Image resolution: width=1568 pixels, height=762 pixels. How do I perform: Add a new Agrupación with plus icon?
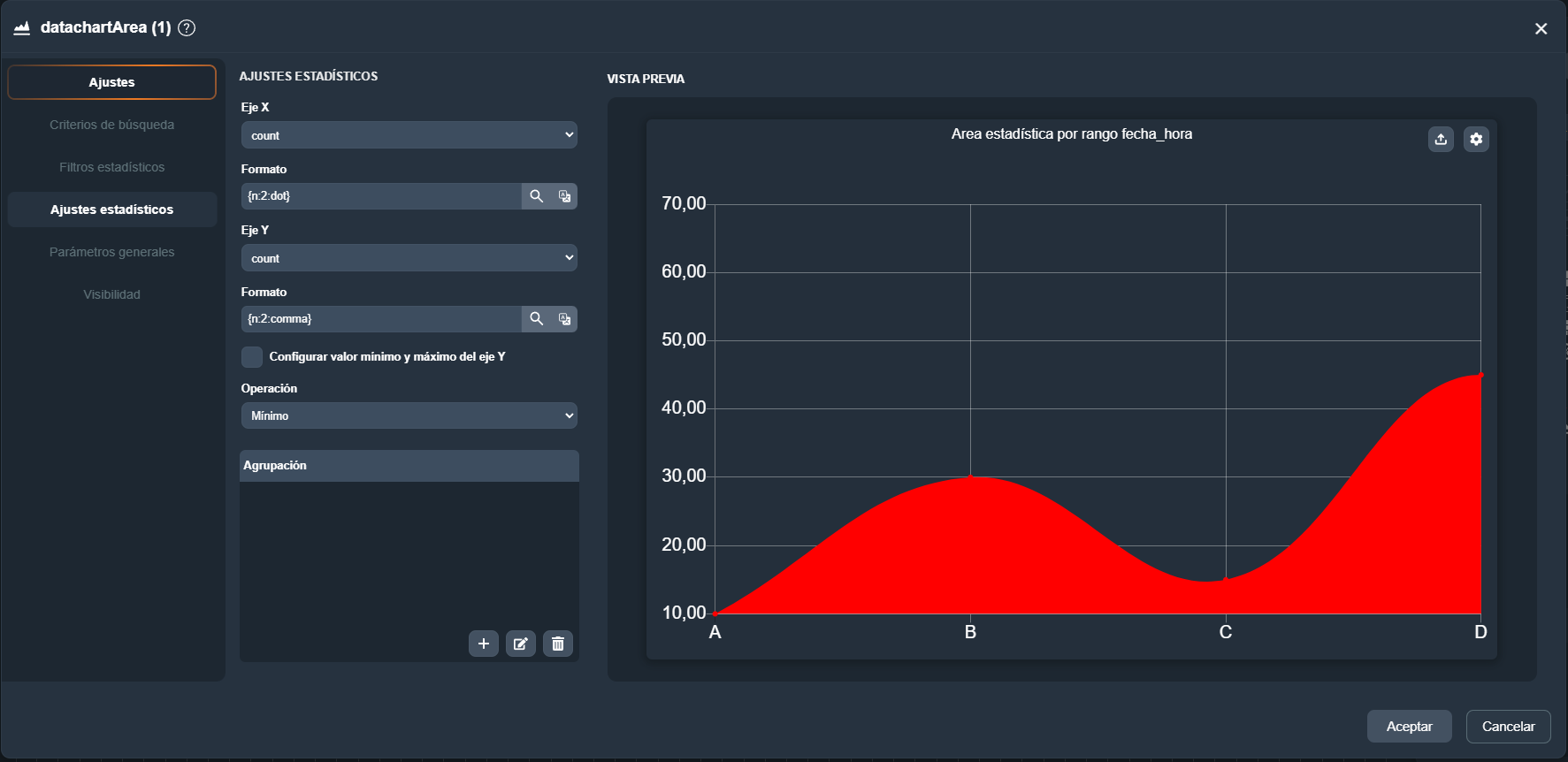tap(483, 644)
